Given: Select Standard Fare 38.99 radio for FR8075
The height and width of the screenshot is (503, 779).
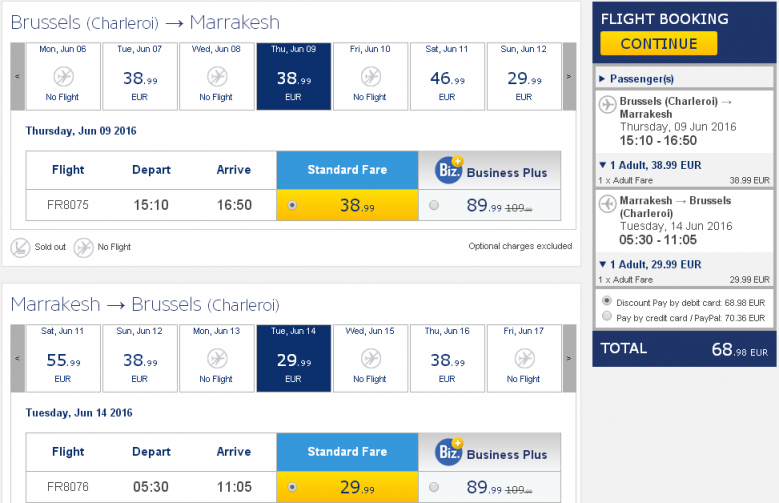Looking at the screenshot, I should tap(292, 205).
